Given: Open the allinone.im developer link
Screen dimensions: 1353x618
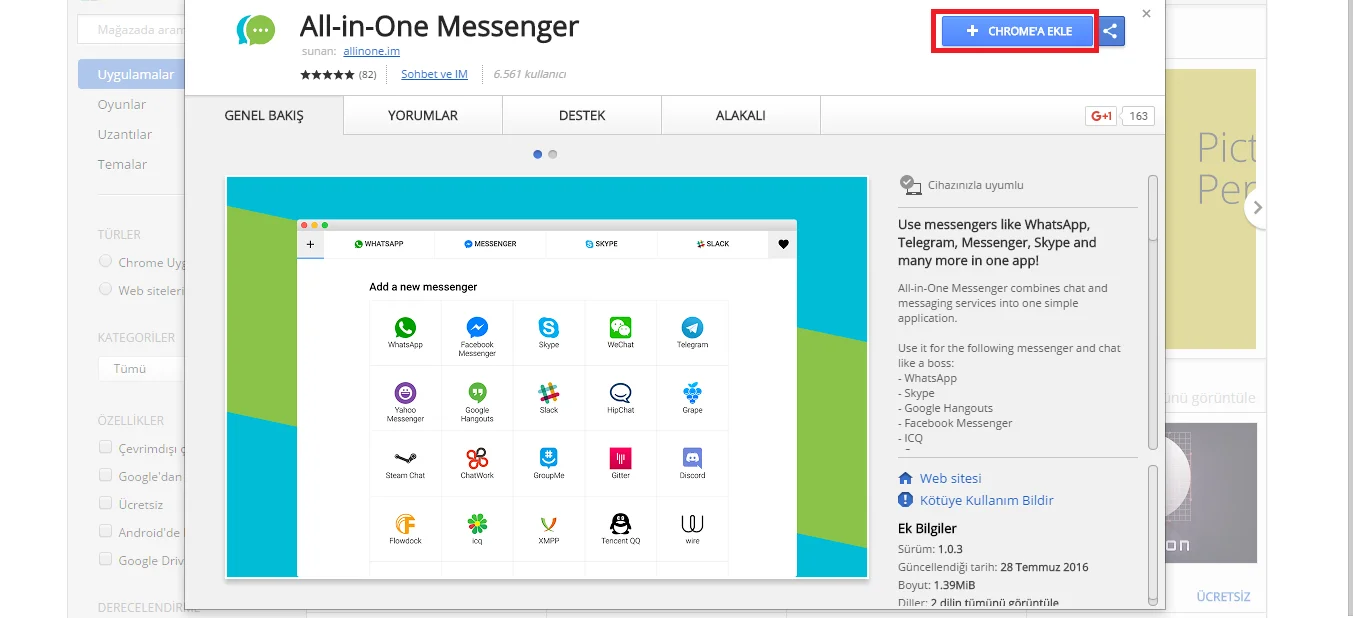Looking at the screenshot, I should (371, 51).
